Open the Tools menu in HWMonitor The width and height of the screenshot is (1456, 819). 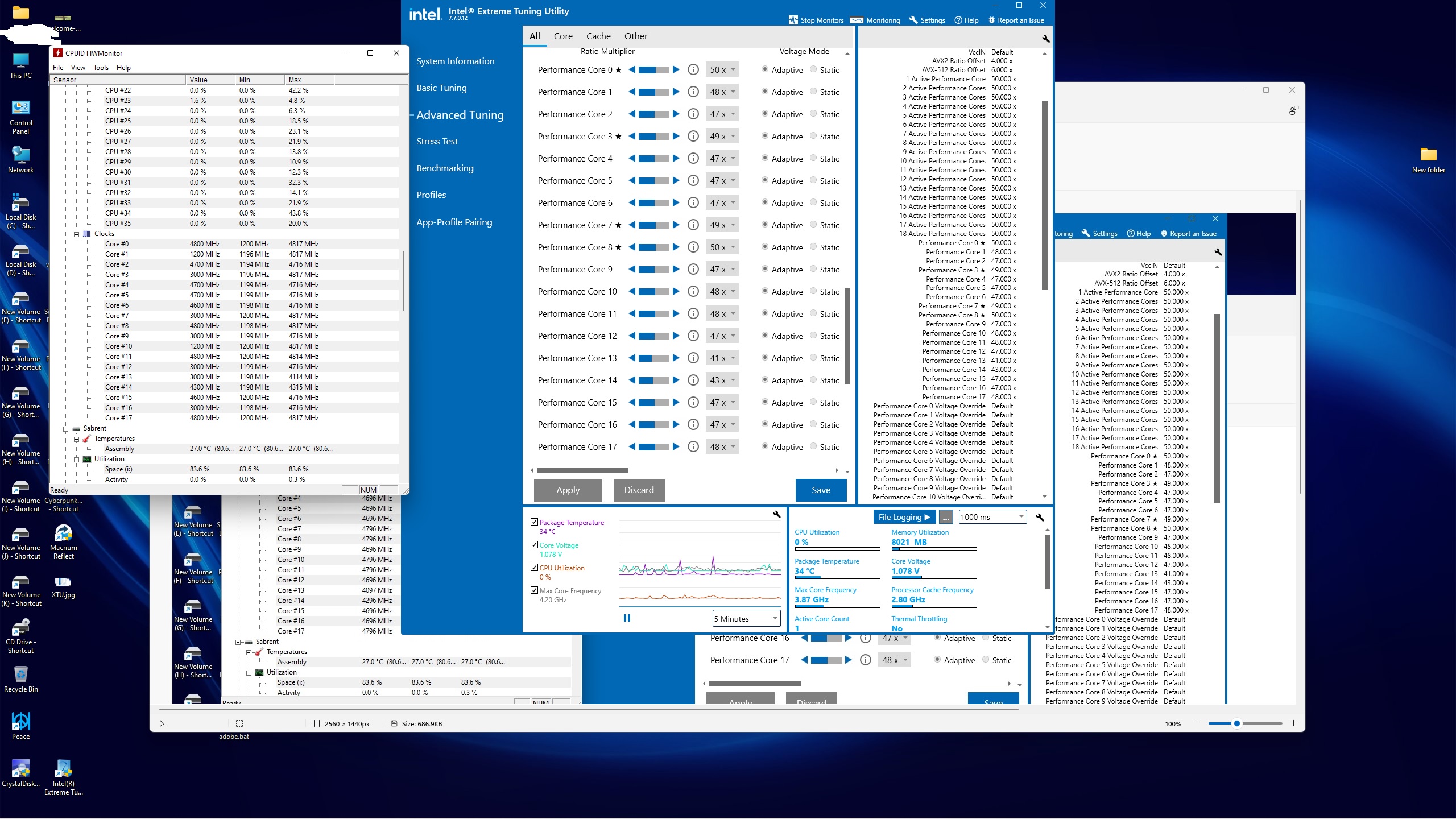[101, 67]
